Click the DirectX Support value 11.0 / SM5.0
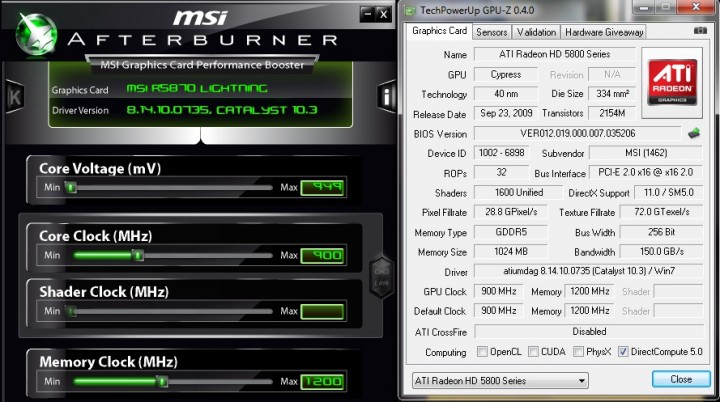720x402 pixels. (668, 193)
